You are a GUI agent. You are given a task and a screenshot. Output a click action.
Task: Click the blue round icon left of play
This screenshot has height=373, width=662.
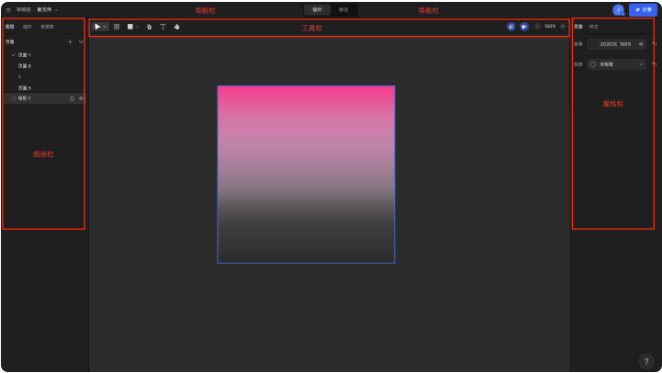coord(511,27)
